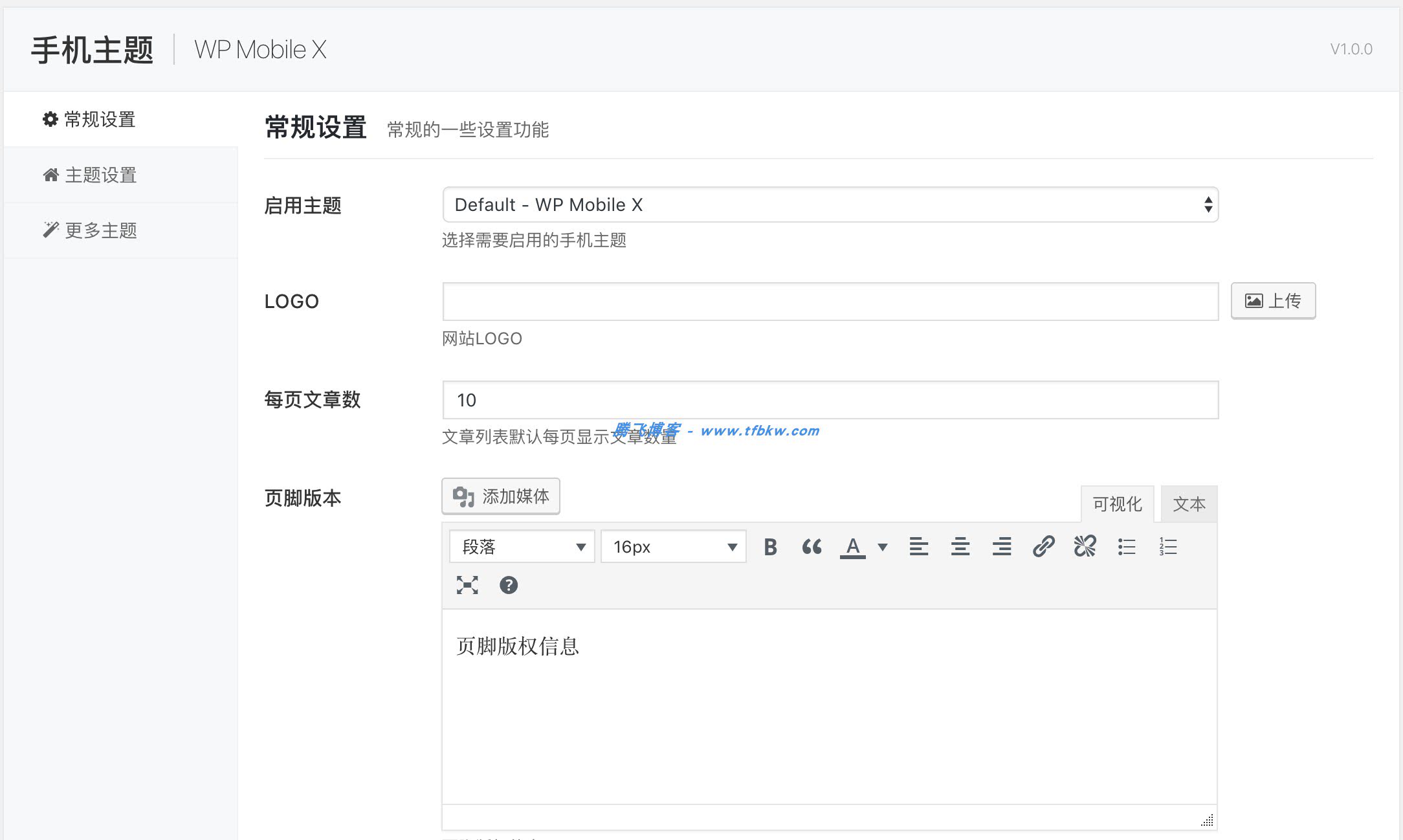Click the 启用主题 field label
Screen dimensions: 1403x840
(x=303, y=205)
